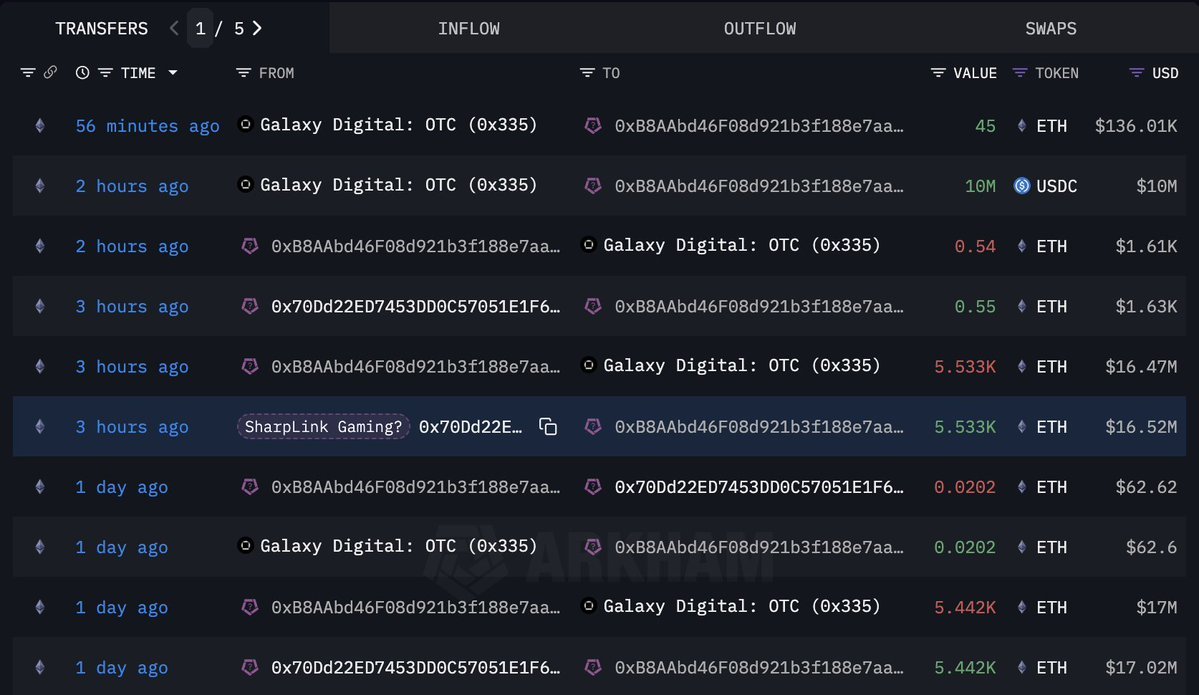This screenshot has width=1199, height=695.
Task: Switch to the OUTFLOW tab
Action: click(759, 28)
